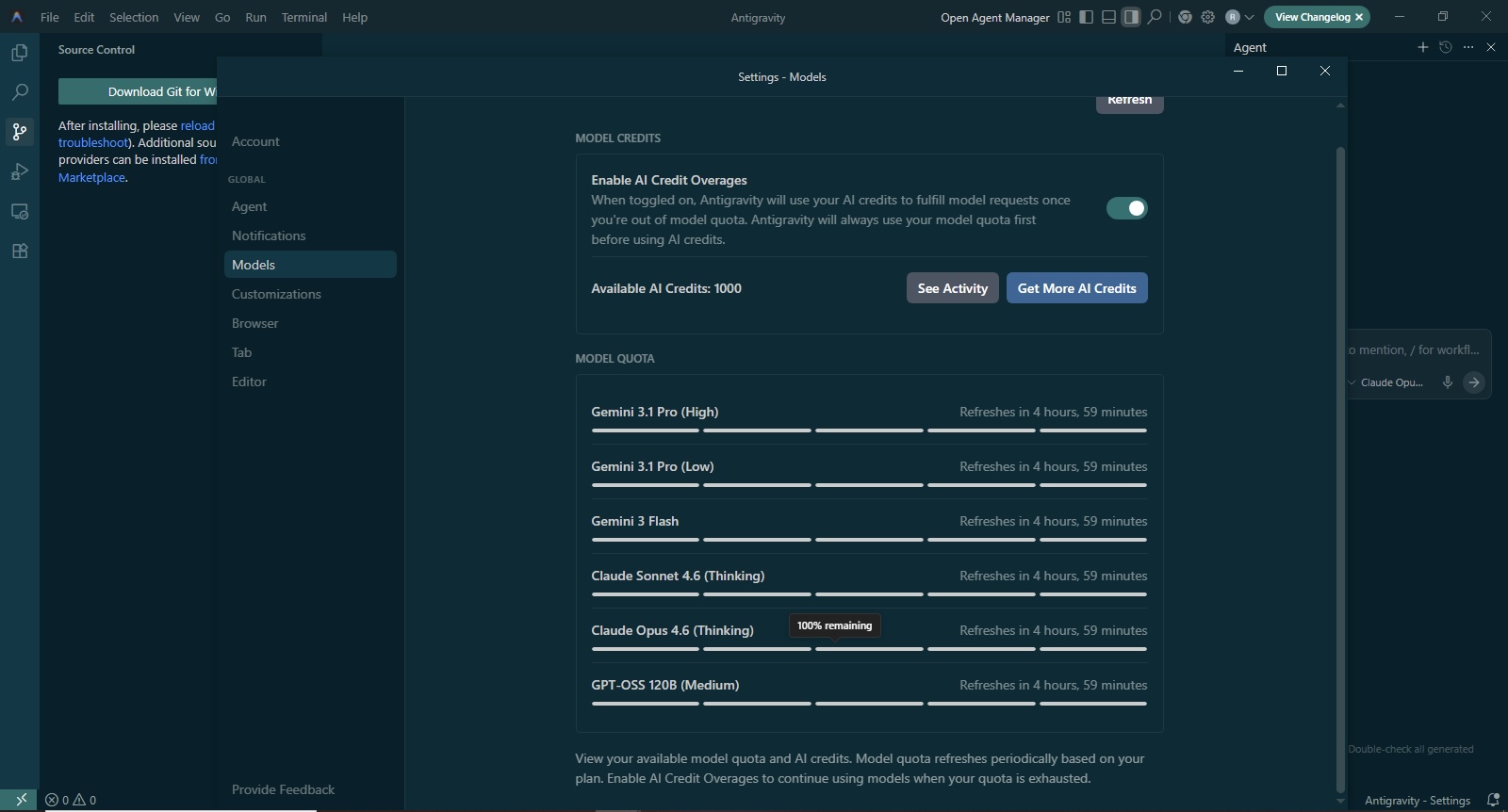Open the Agent panel more actions menu

[x=1467, y=47]
